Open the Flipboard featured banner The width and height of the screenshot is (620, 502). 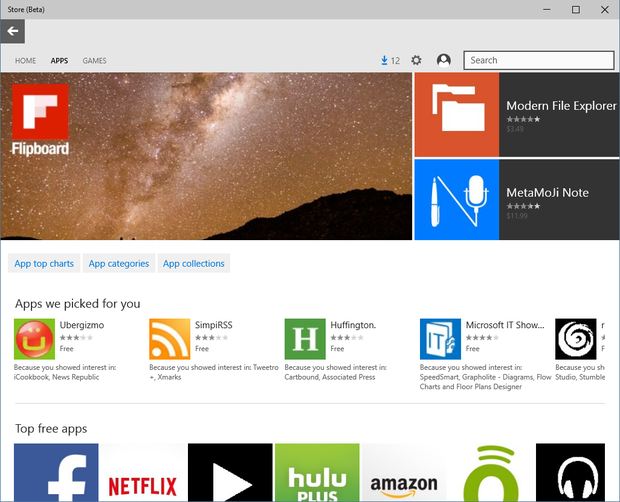point(206,156)
